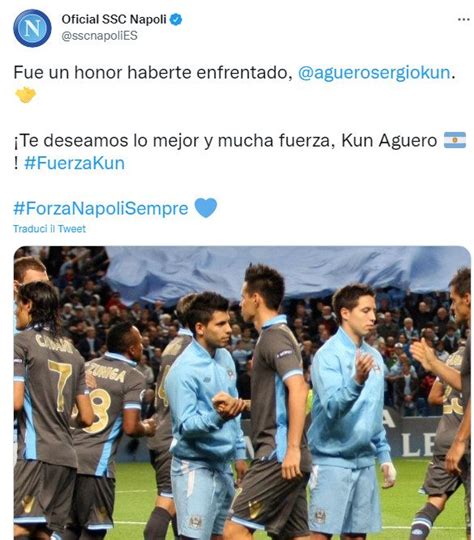Viewport: 474px width, 540px height.
Task: Click the player in light blue on right
Action: (x=349, y=409)
